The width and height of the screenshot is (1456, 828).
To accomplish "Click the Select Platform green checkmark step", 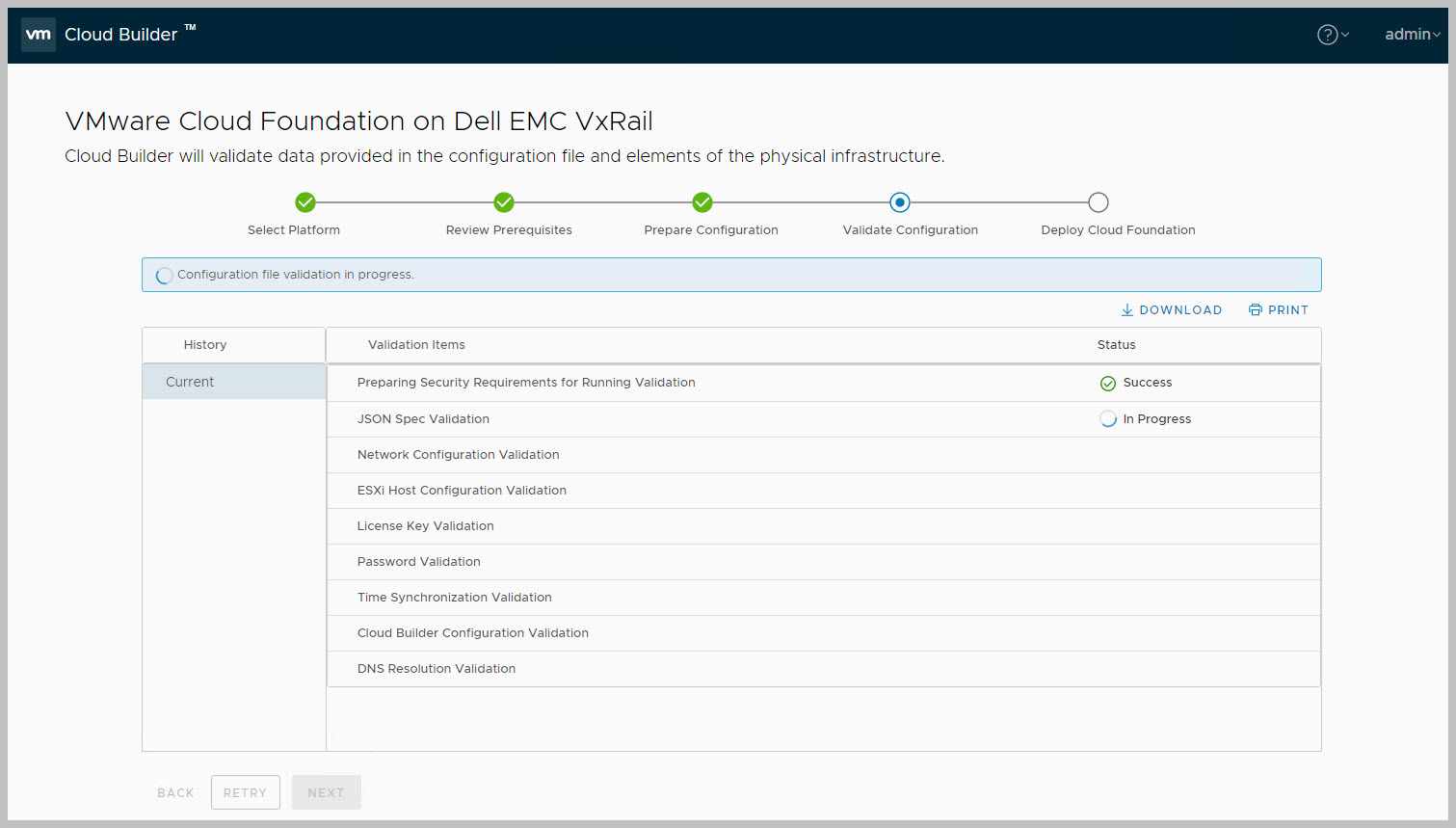I will (305, 202).
